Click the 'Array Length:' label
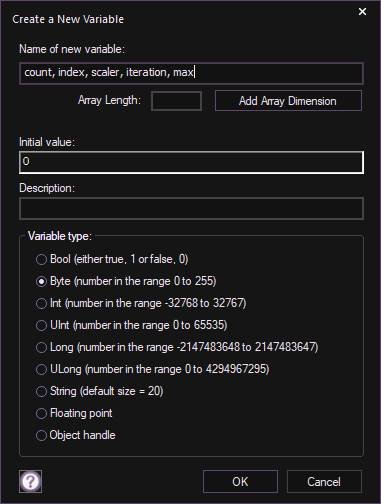The height and width of the screenshot is (504, 381). (109, 100)
